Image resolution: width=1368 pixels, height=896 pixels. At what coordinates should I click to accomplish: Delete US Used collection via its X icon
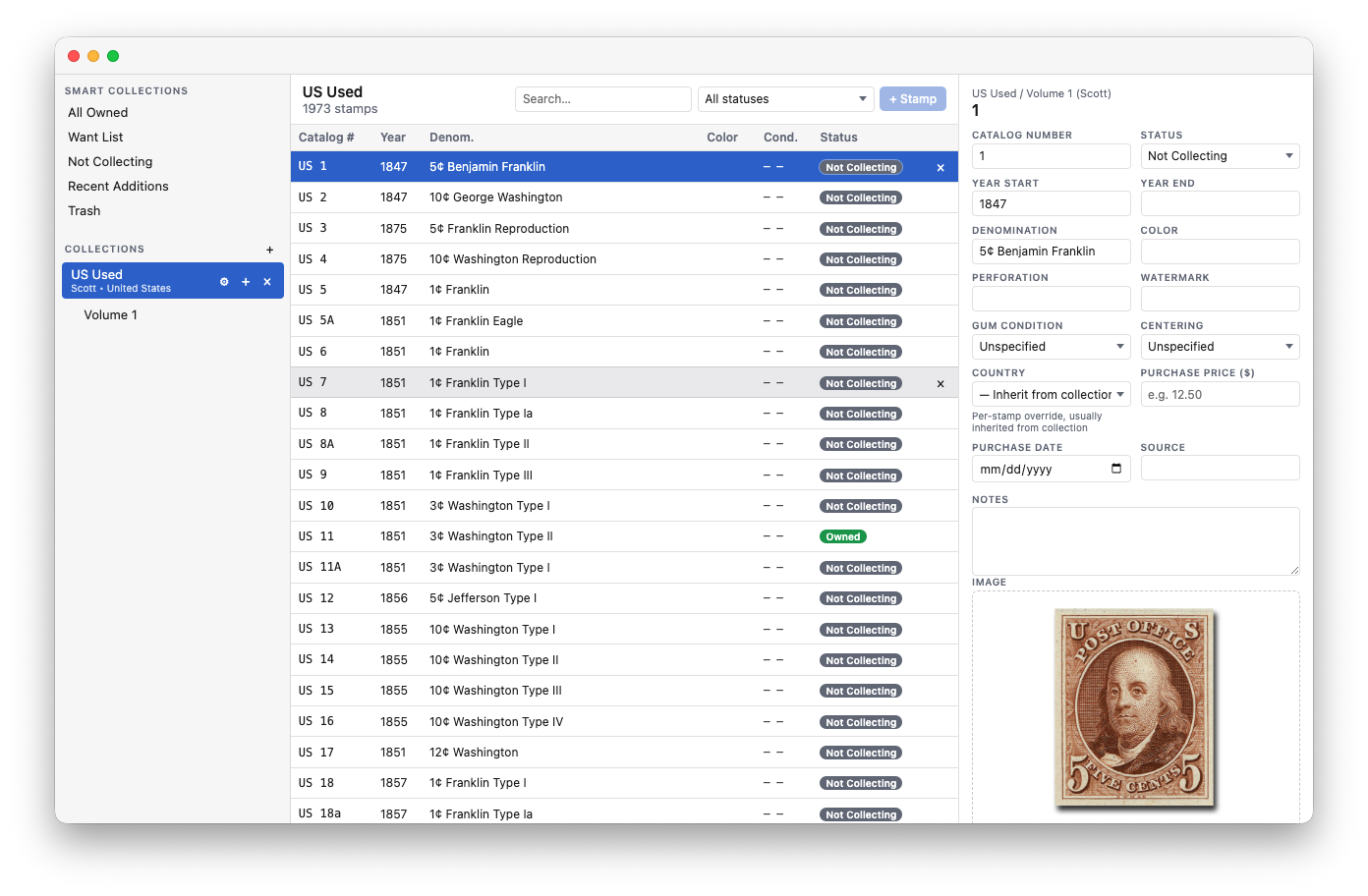point(266,281)
